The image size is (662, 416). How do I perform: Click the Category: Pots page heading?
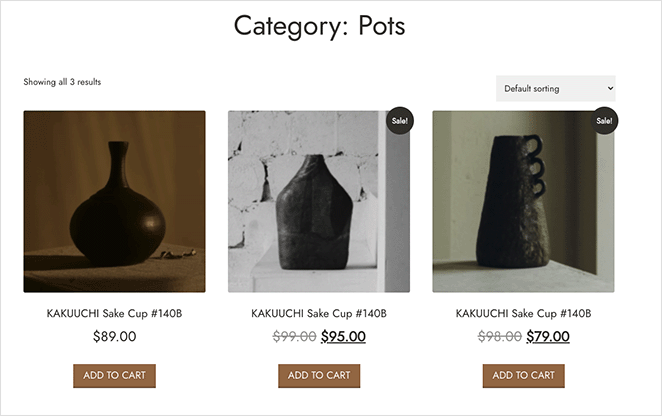tap(321, 26)
